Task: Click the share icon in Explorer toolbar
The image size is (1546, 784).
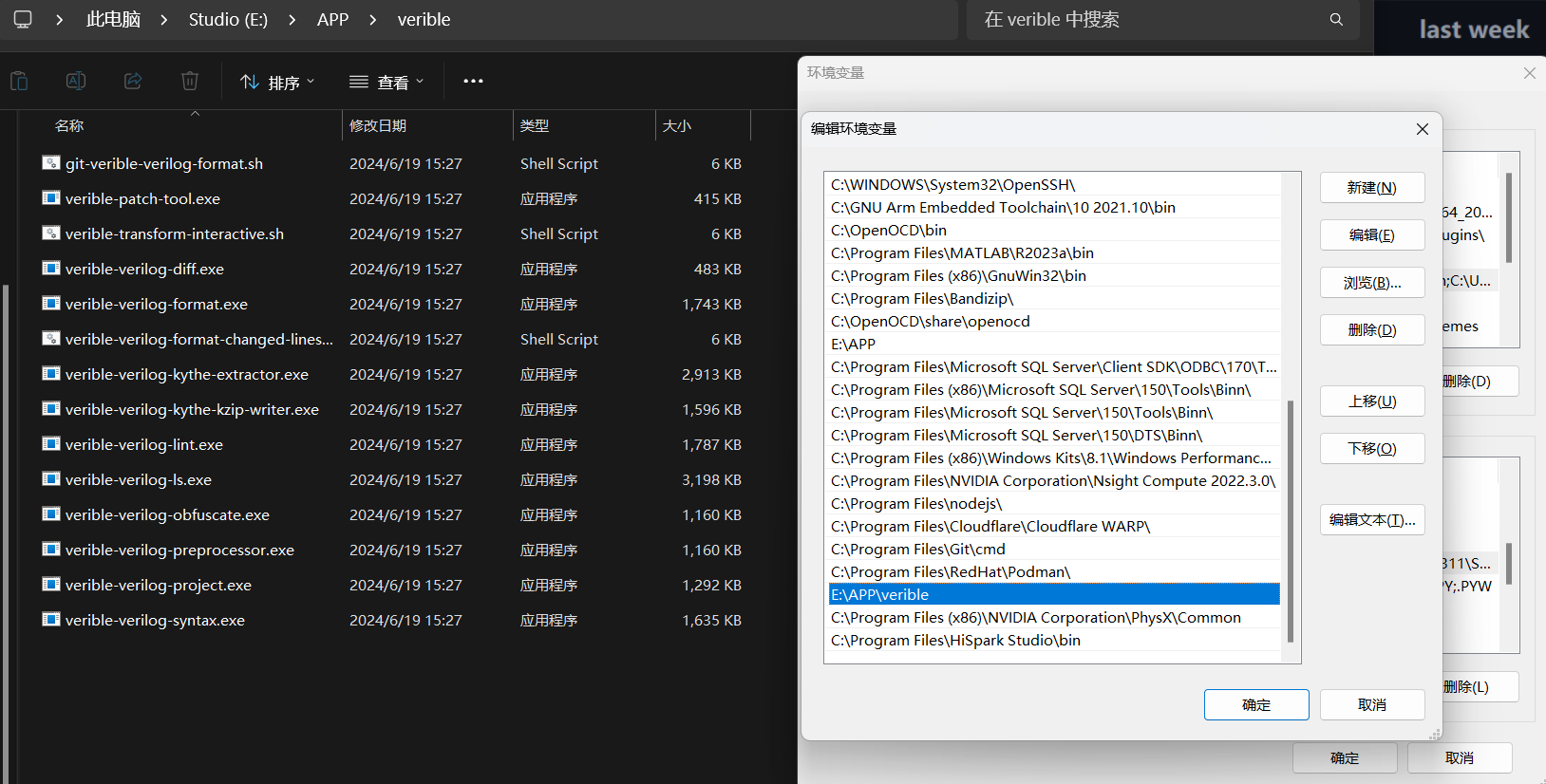Action: [x=133, y=82]
